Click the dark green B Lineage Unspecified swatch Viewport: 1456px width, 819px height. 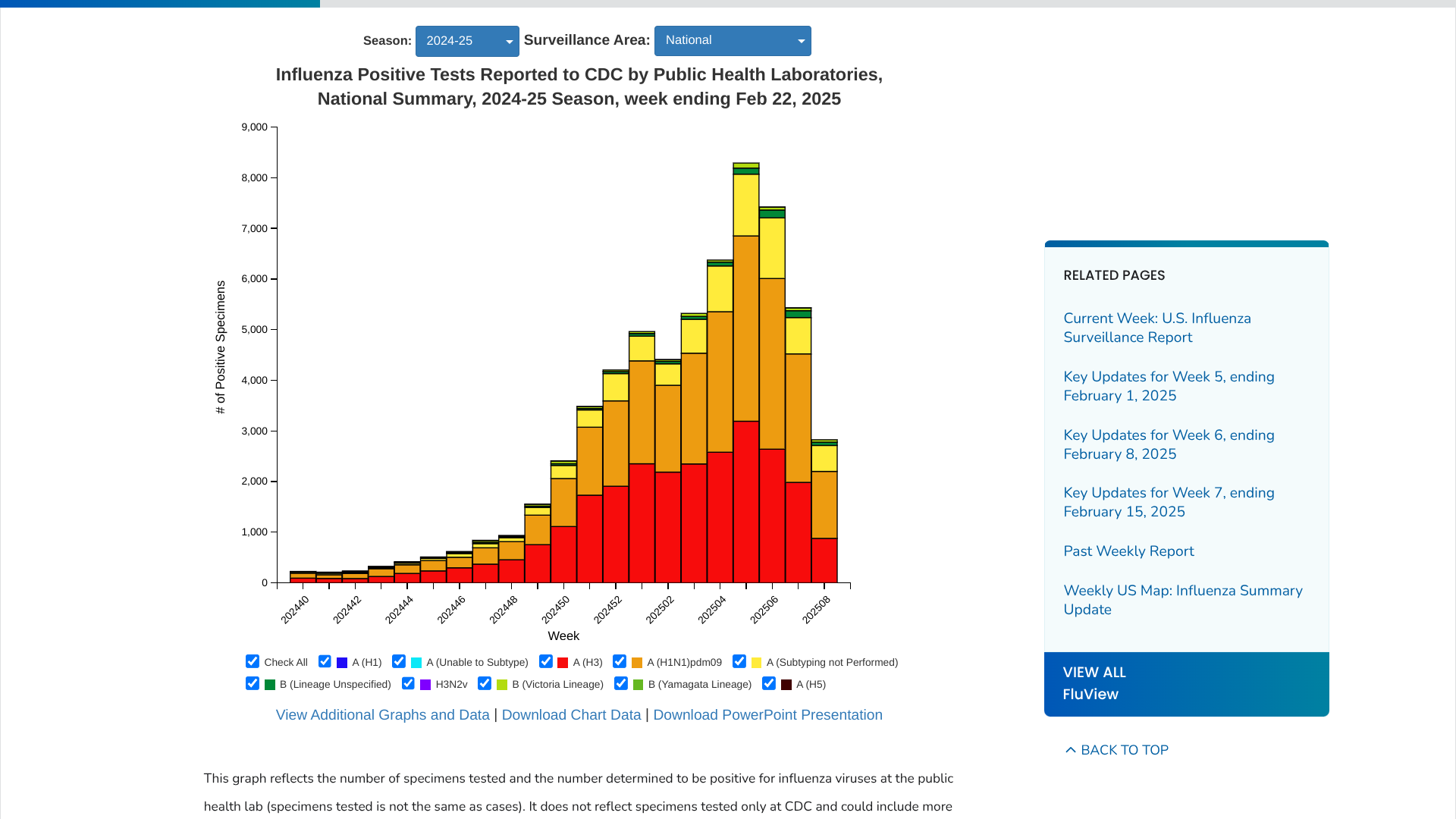pyautogui.click(x=270, y=685)
